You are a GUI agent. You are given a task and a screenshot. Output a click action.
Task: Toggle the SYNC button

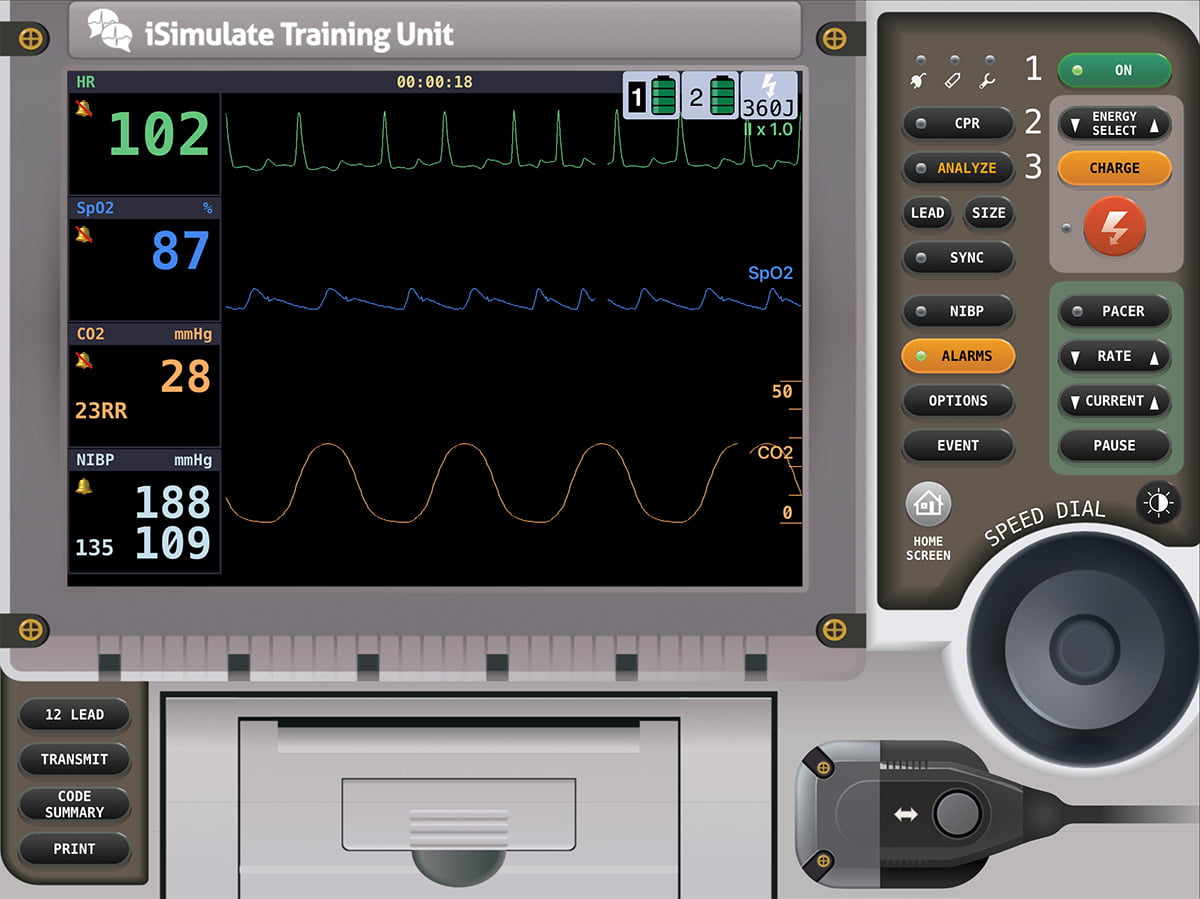[x=958, y=258]
